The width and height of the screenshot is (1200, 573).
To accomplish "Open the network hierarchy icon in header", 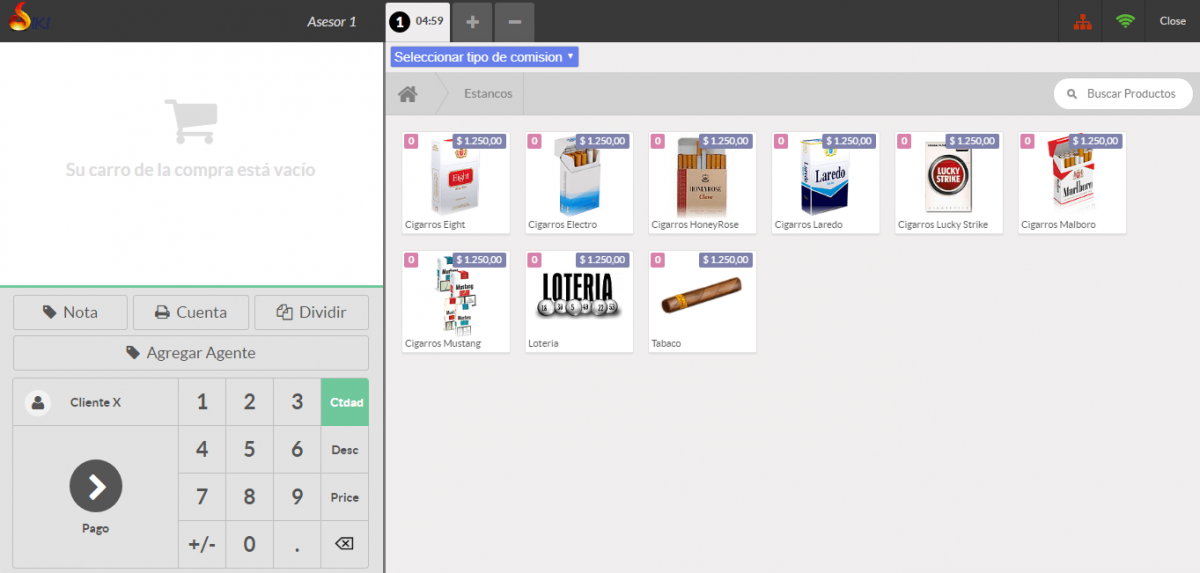I will 1079,21.
